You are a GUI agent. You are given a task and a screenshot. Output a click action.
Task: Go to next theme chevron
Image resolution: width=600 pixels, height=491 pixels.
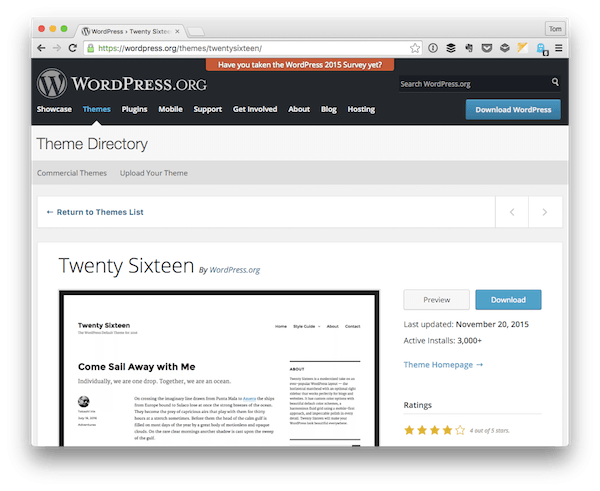(545, 212)
